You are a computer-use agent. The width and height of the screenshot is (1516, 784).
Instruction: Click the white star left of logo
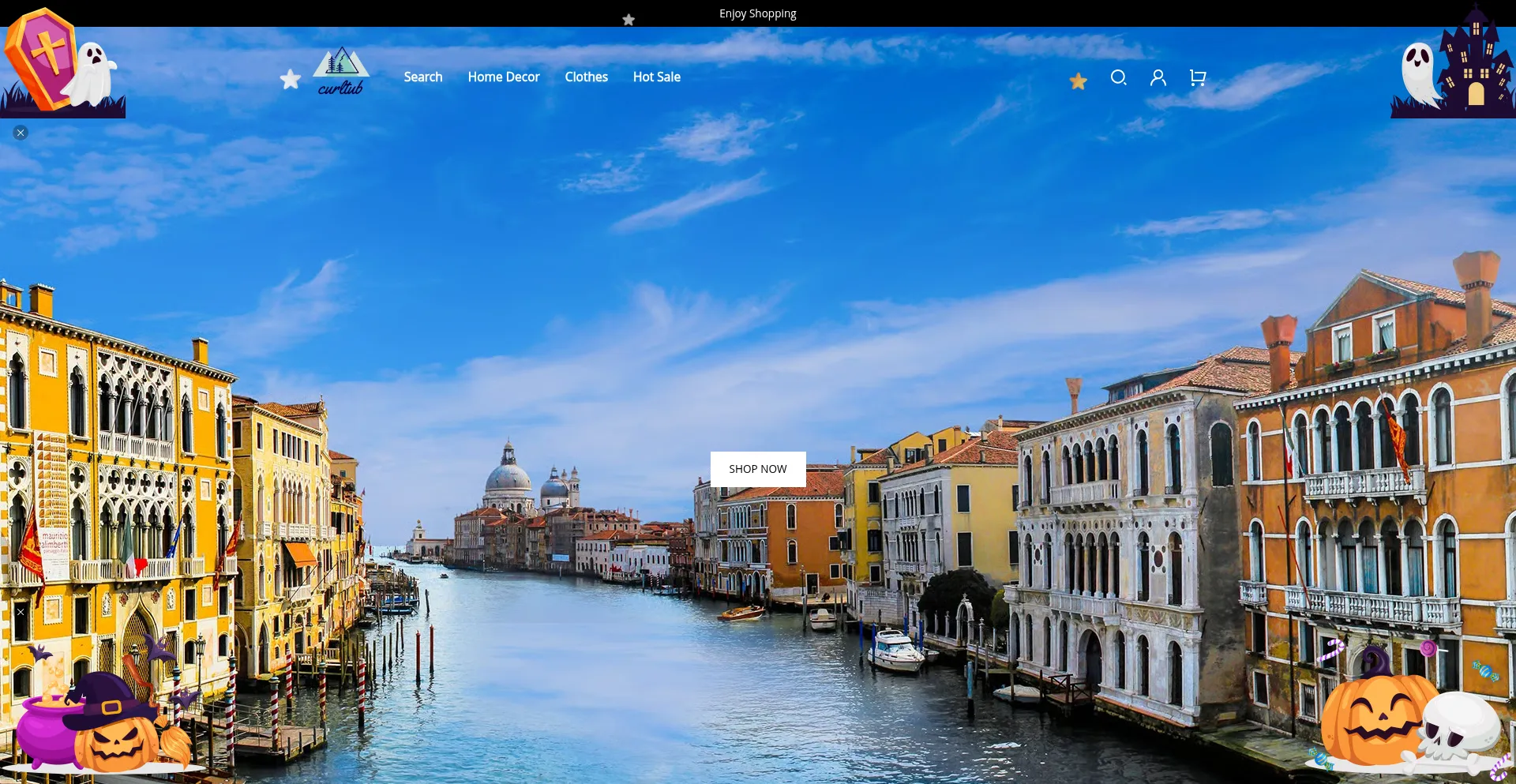tap(291, 79)
